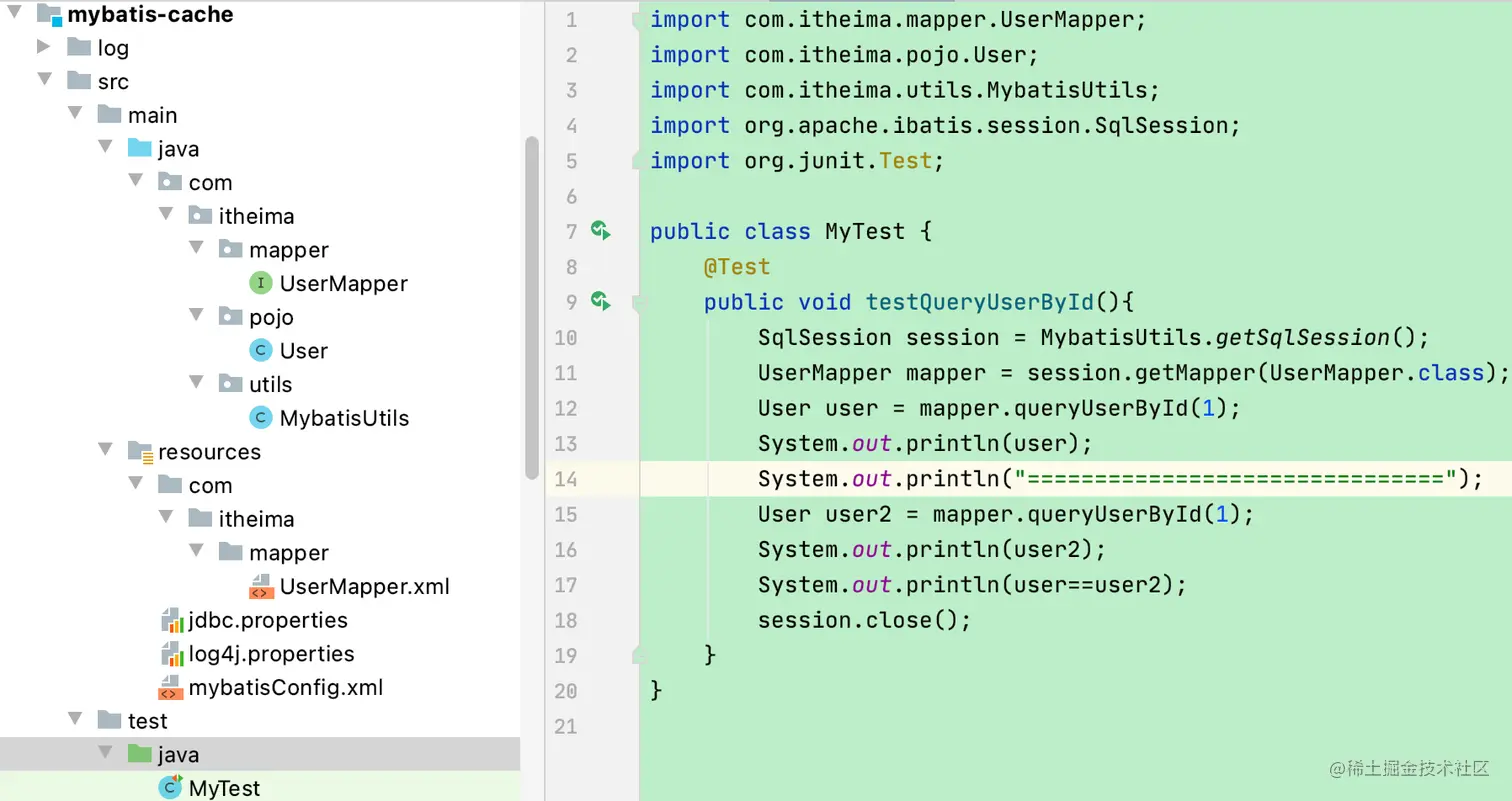
Task: Click line number 14 in the gutter
Action: [x=566, y=479]
